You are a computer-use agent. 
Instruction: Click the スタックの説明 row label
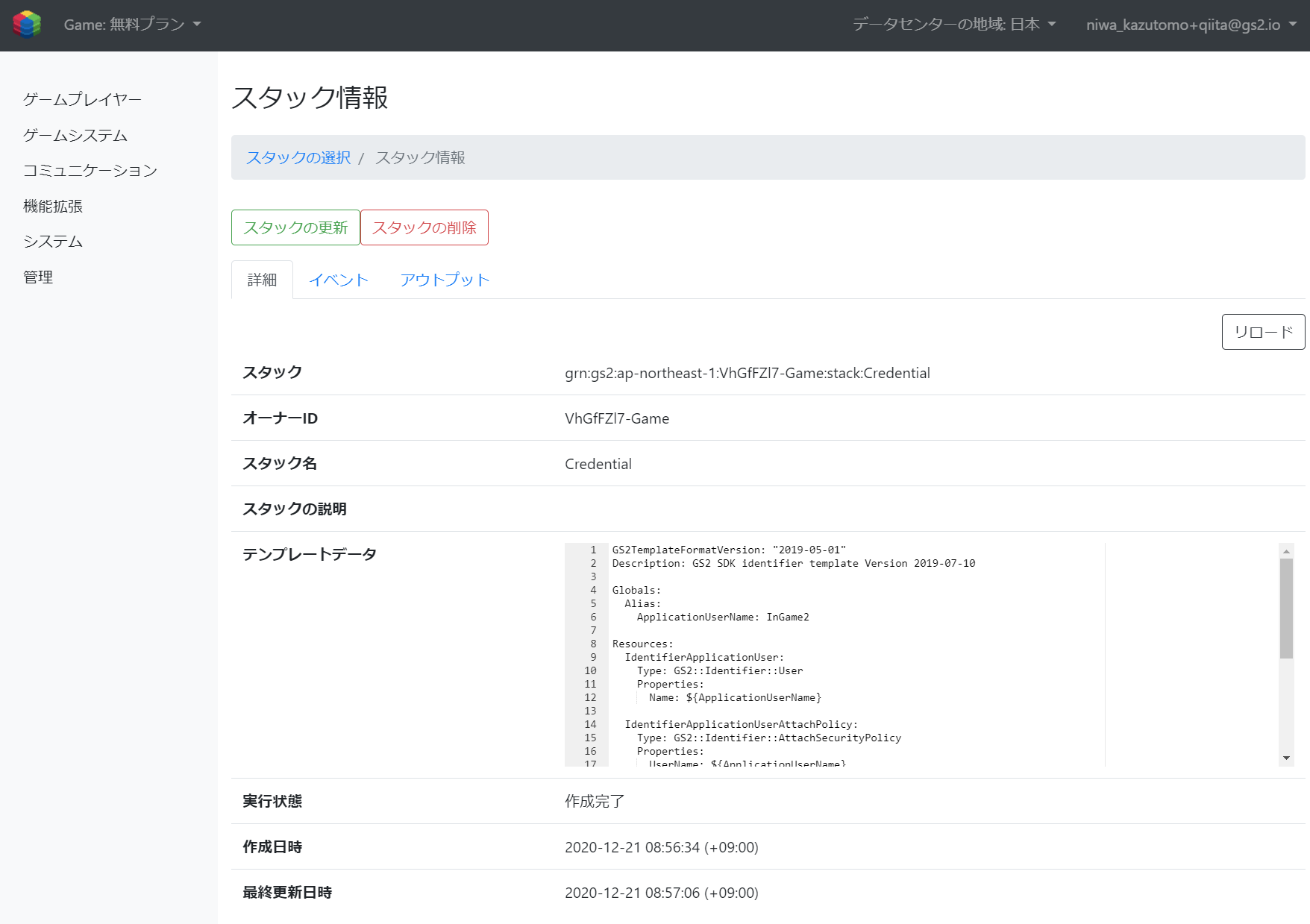295,509
